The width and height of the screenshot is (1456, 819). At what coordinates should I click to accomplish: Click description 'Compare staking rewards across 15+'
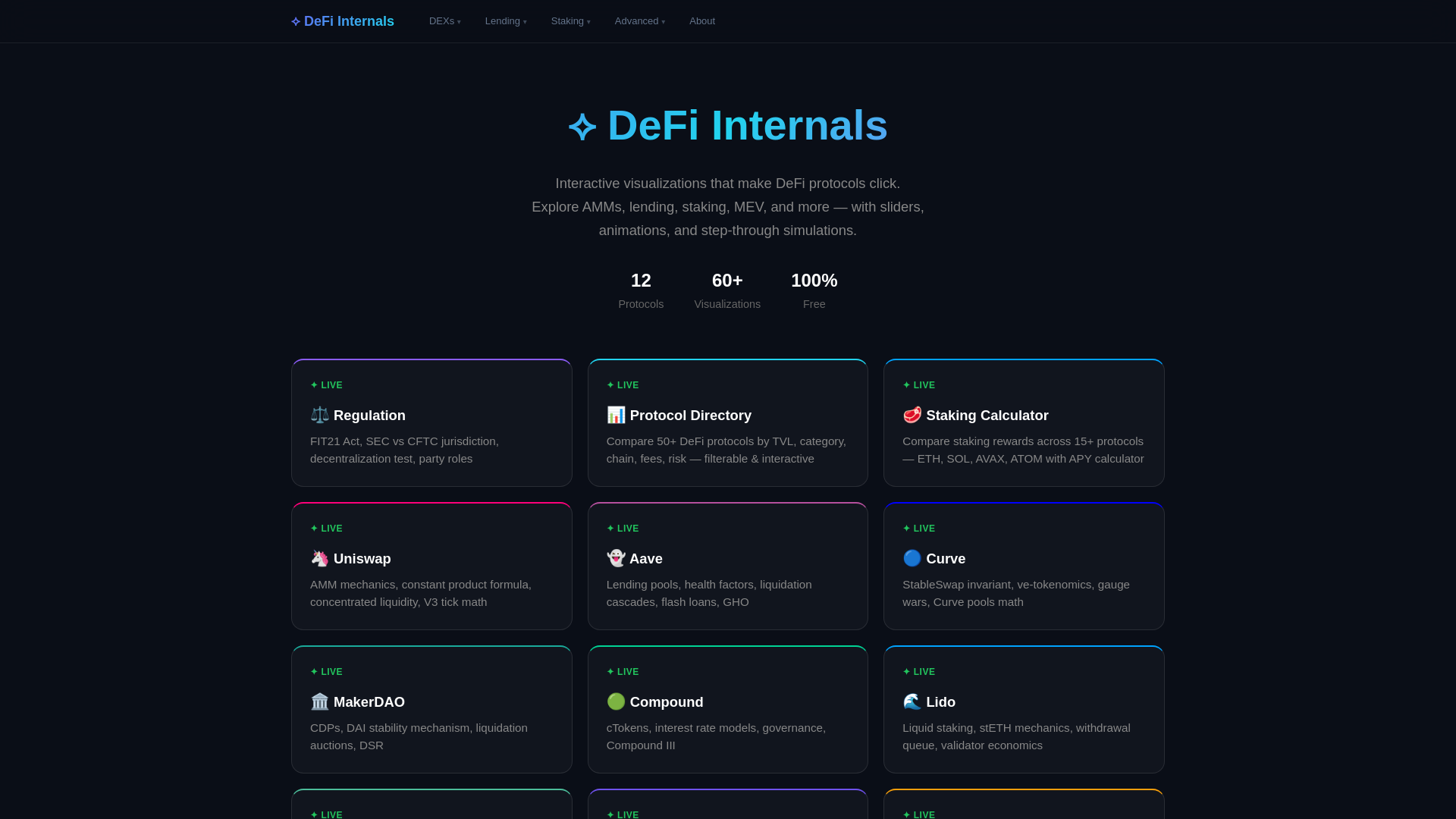(x=1023, y=450)
